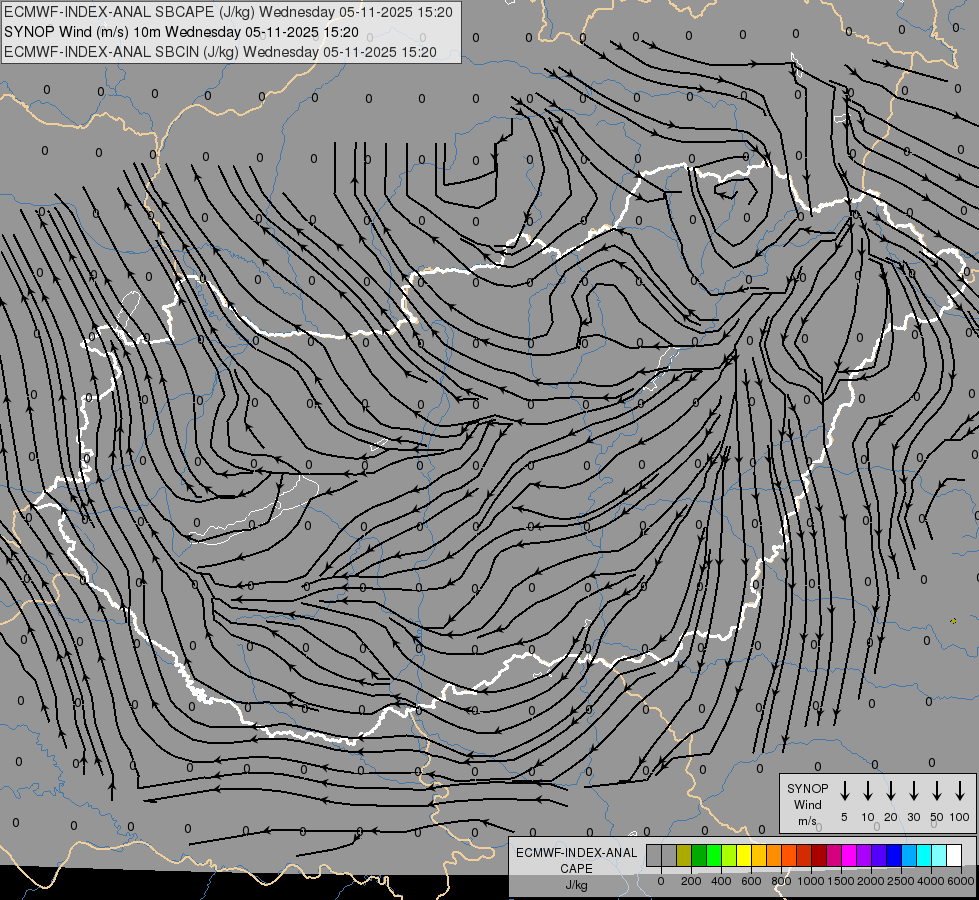Click the 100 m/s wind arrow in legend
This screenshot has width=979, height=900.
960,791
